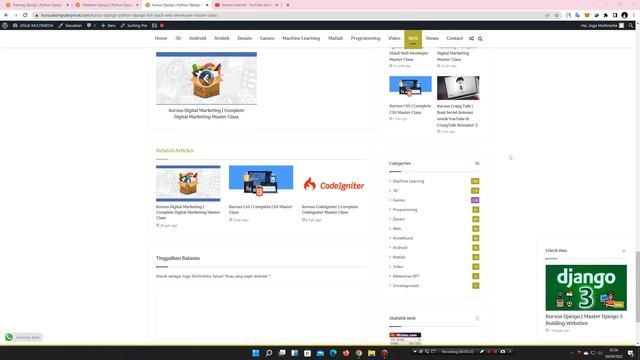The width and height of the screenshot is (640, 360).
Task: Open the Crazy Talk course sidebar thumbnail
Action: [x=458, y=88]
